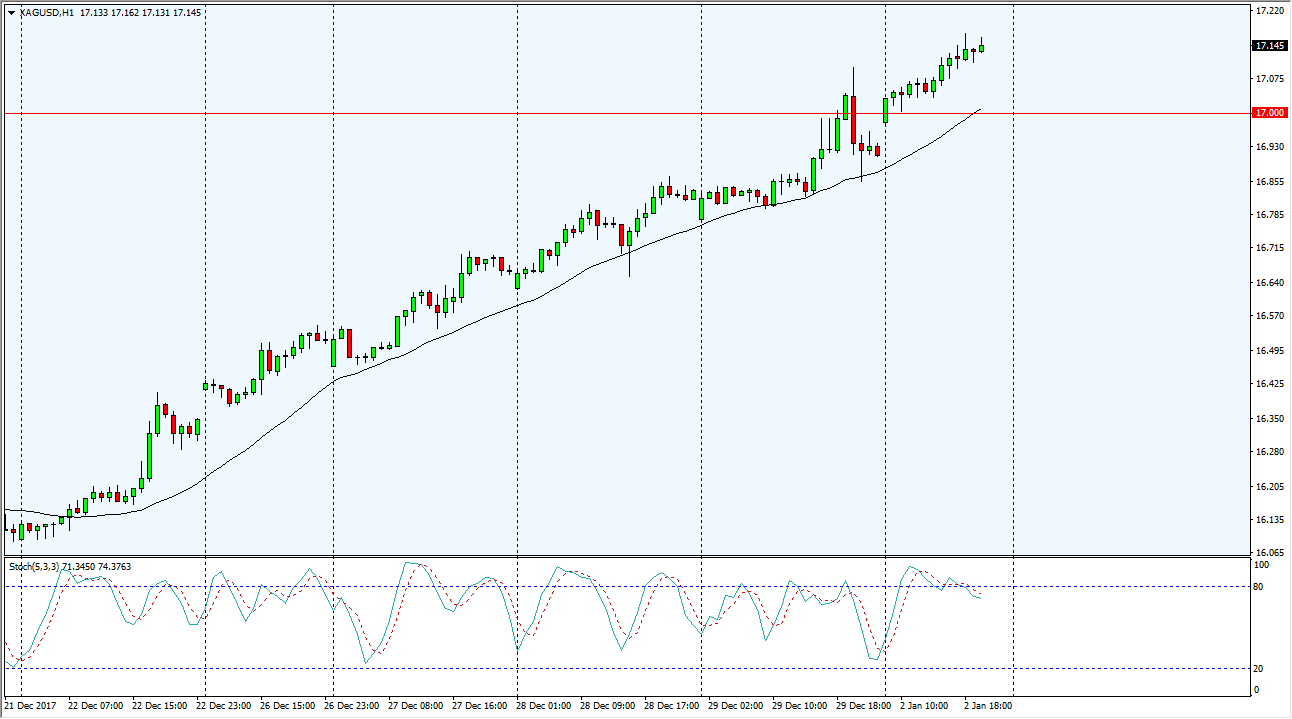Image resolution: width=1292 pixels, height=719 pixels.
Task: Click the 21 Dec 2017 time axis label
Action: [30, 706]
